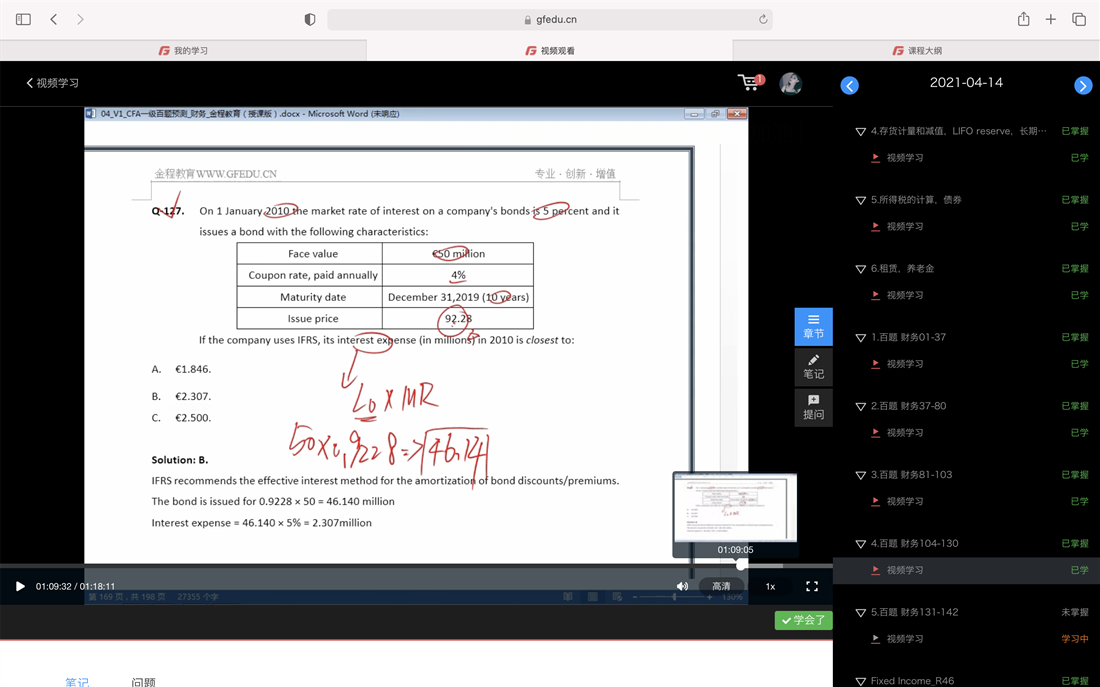Go forward in browser history

pyautogui.click(x=80, y=20)
